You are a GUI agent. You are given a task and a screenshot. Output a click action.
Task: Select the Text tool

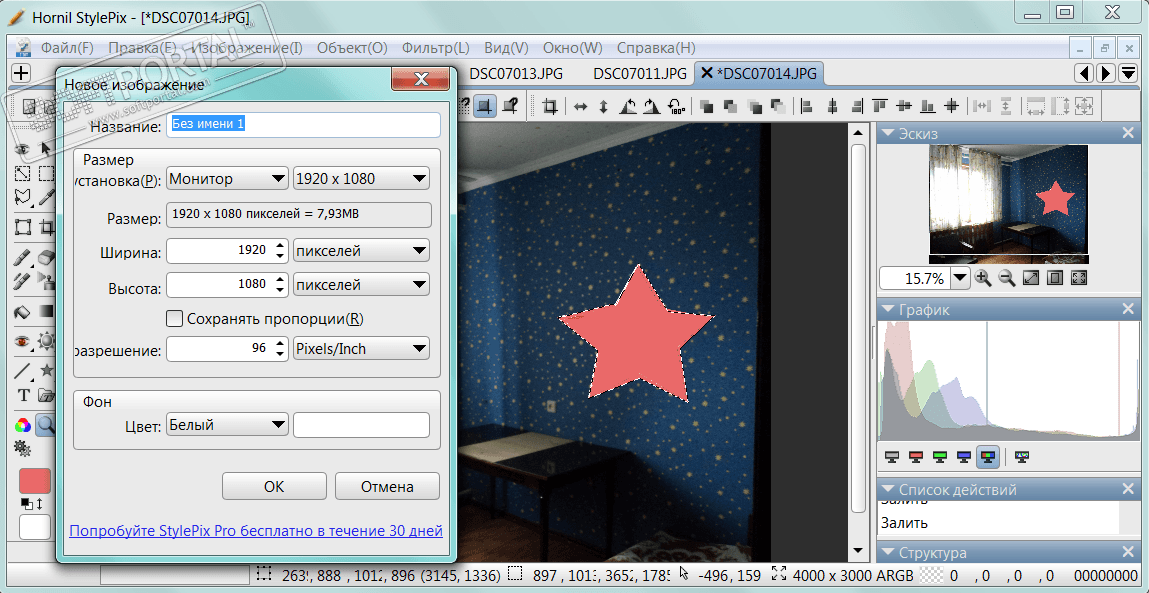(23, 396)
